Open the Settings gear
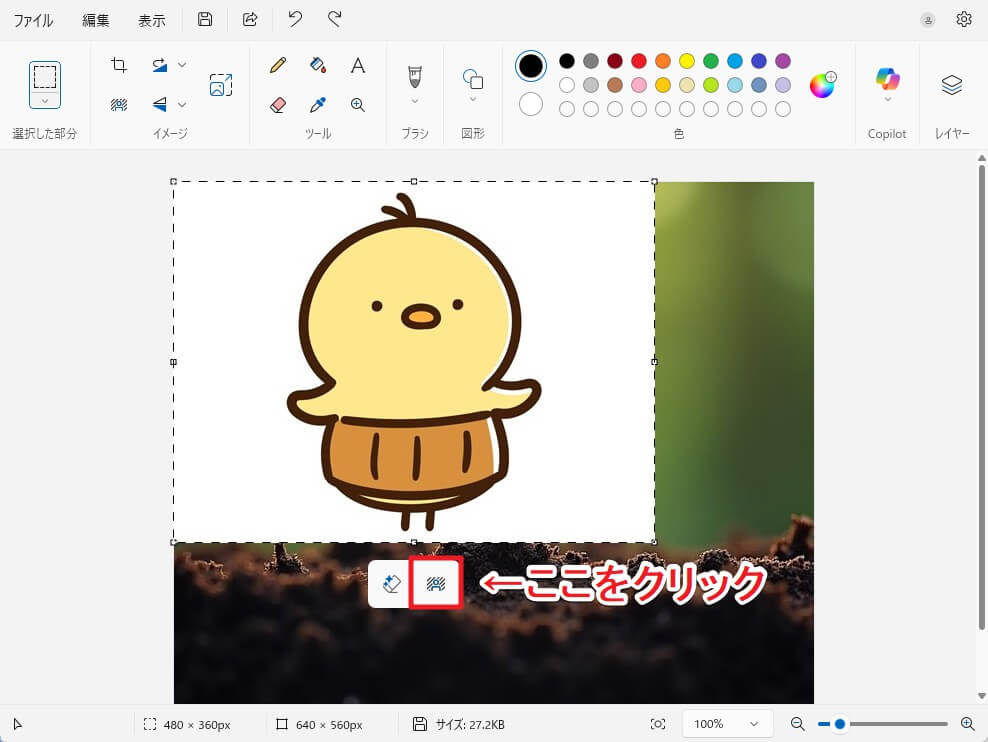Image resolution: width=988 pixels, height=742 pixels. (963, 20)
